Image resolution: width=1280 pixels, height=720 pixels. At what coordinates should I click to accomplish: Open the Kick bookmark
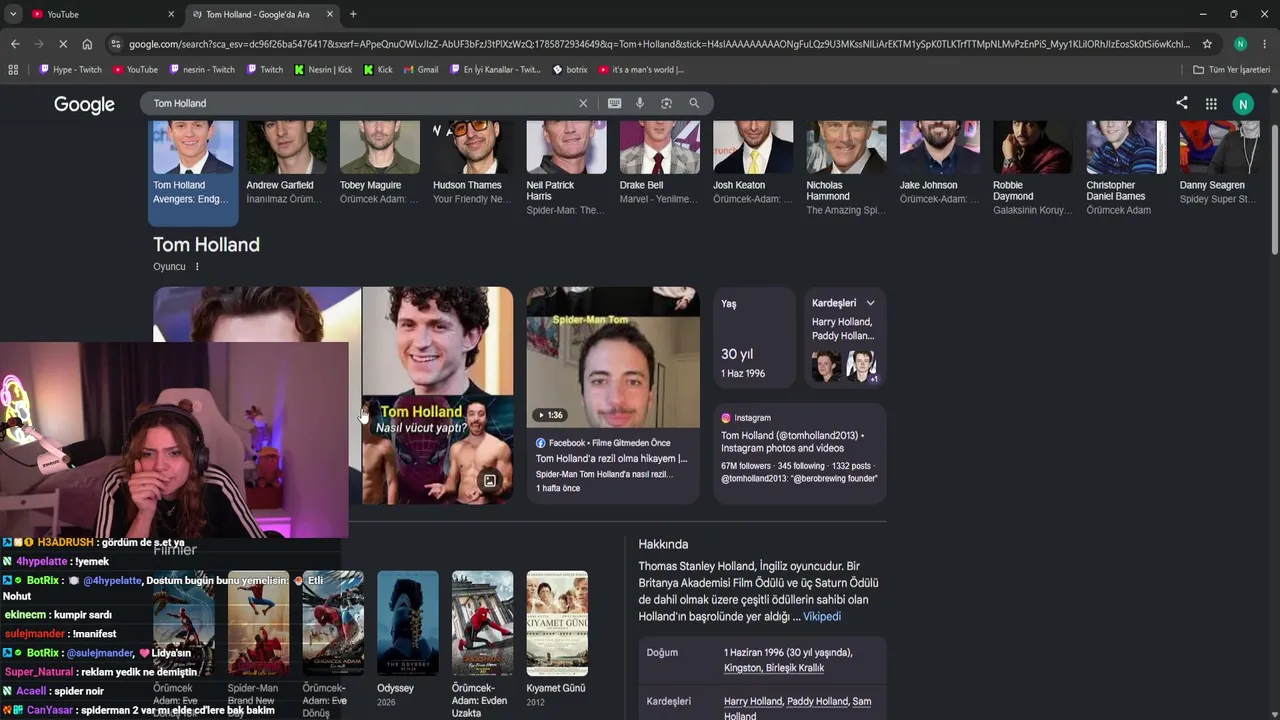(x=378, y=70)
